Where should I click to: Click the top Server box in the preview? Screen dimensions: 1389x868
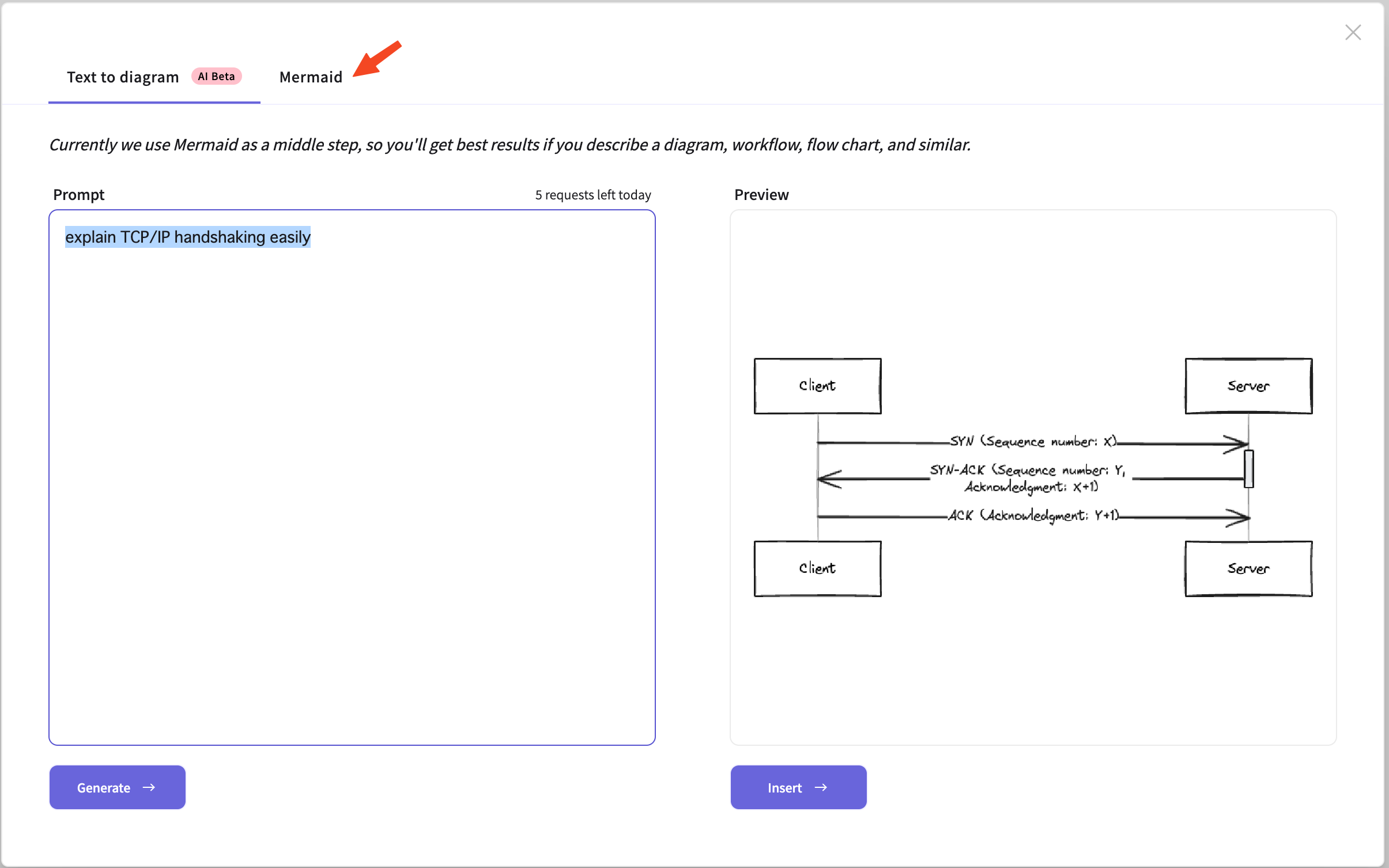(1248, 386)
